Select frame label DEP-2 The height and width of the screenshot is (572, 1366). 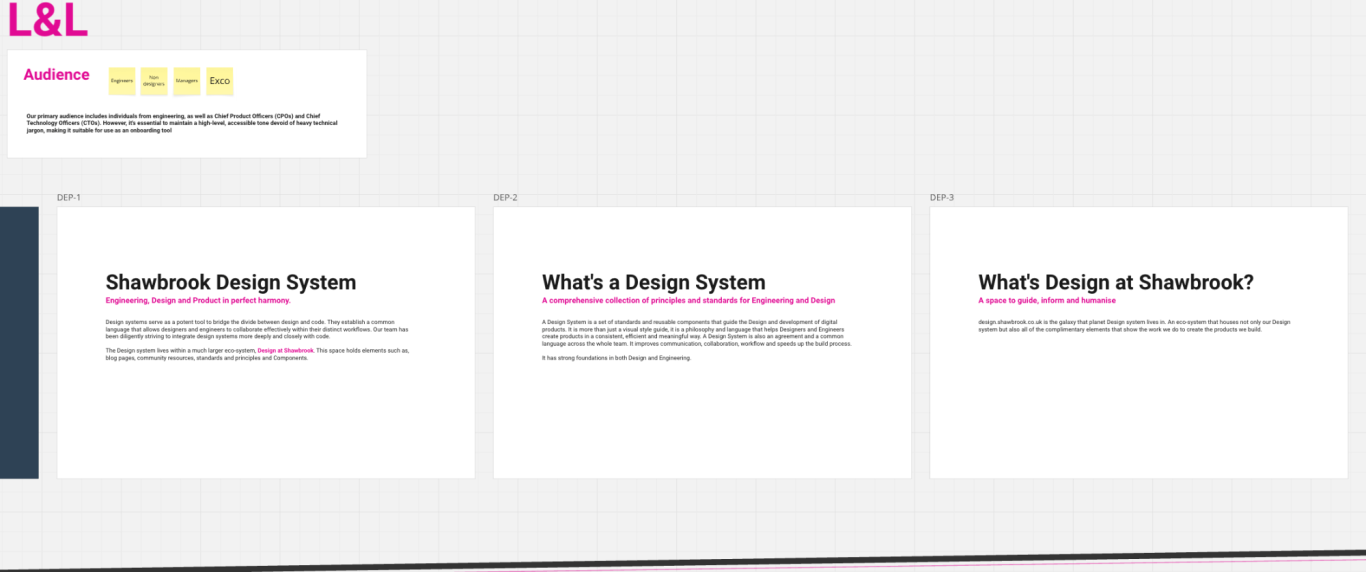505,198
